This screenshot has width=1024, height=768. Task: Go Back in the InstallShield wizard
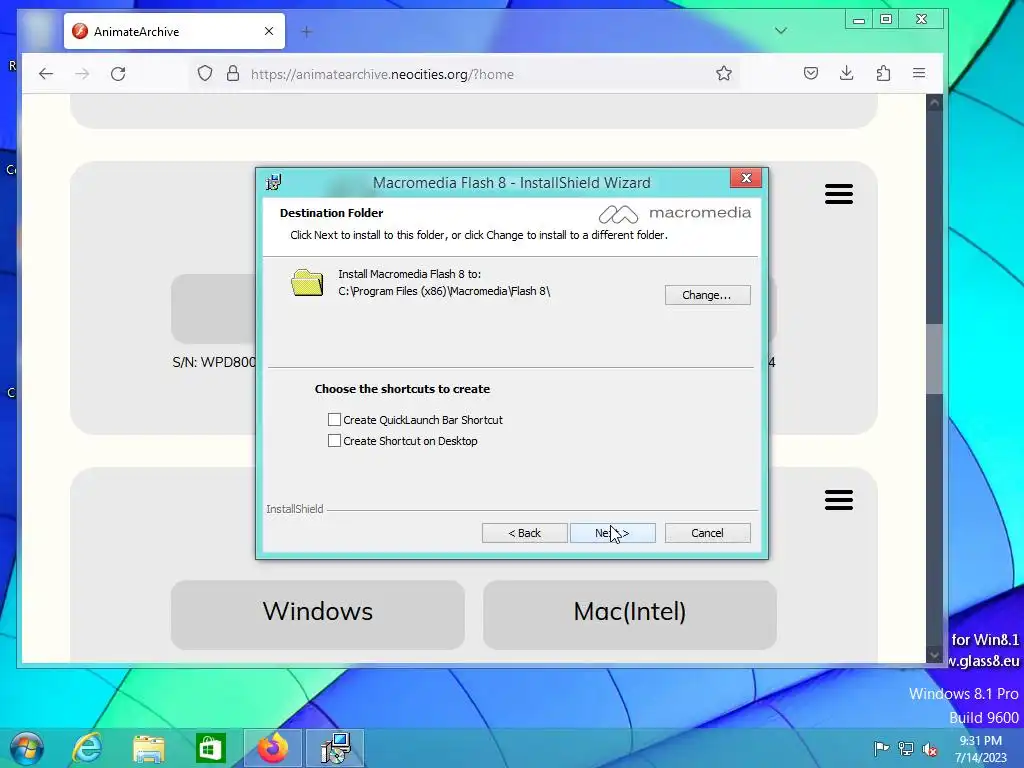524,533
